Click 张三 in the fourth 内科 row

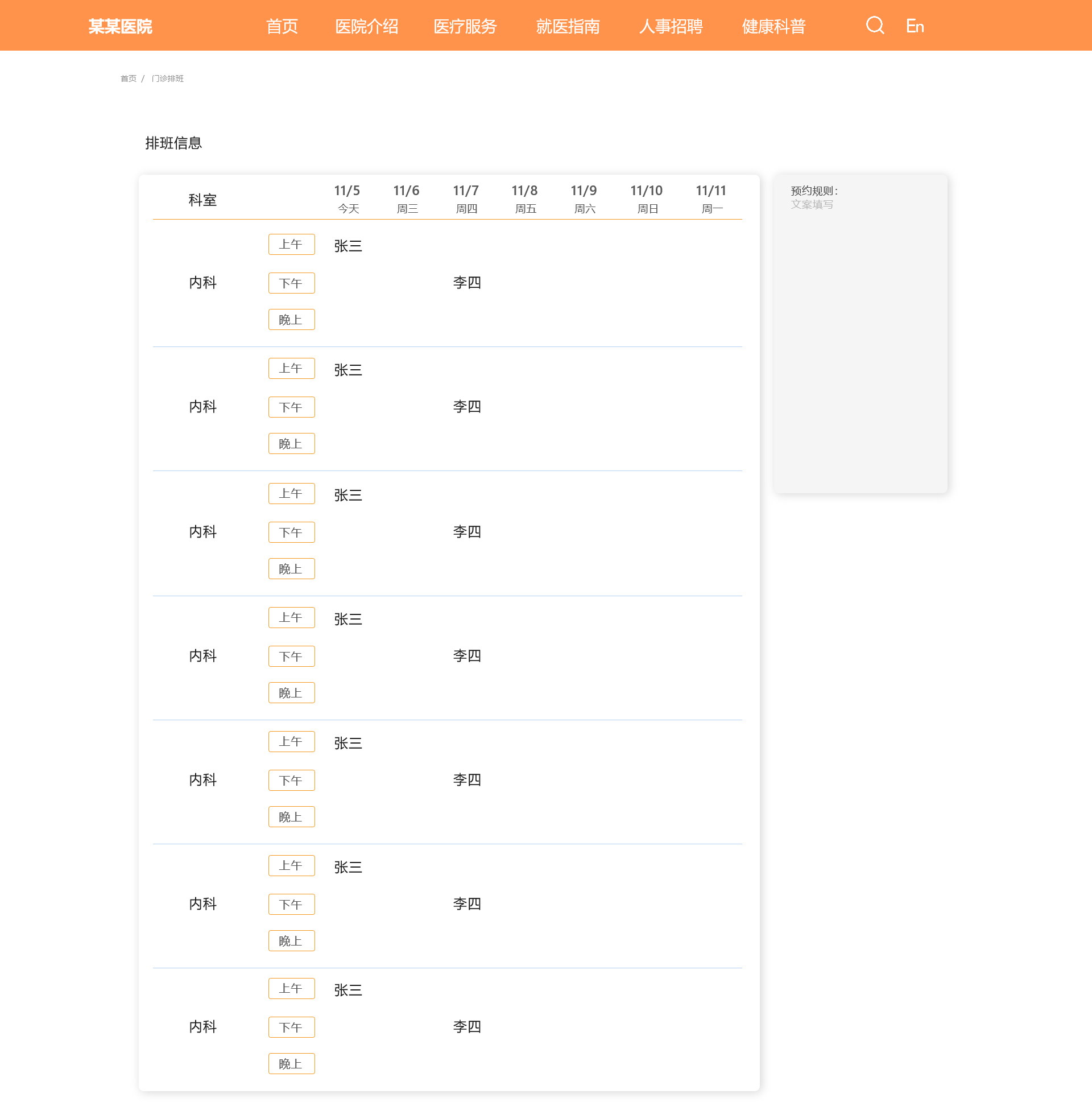(348, 620)
